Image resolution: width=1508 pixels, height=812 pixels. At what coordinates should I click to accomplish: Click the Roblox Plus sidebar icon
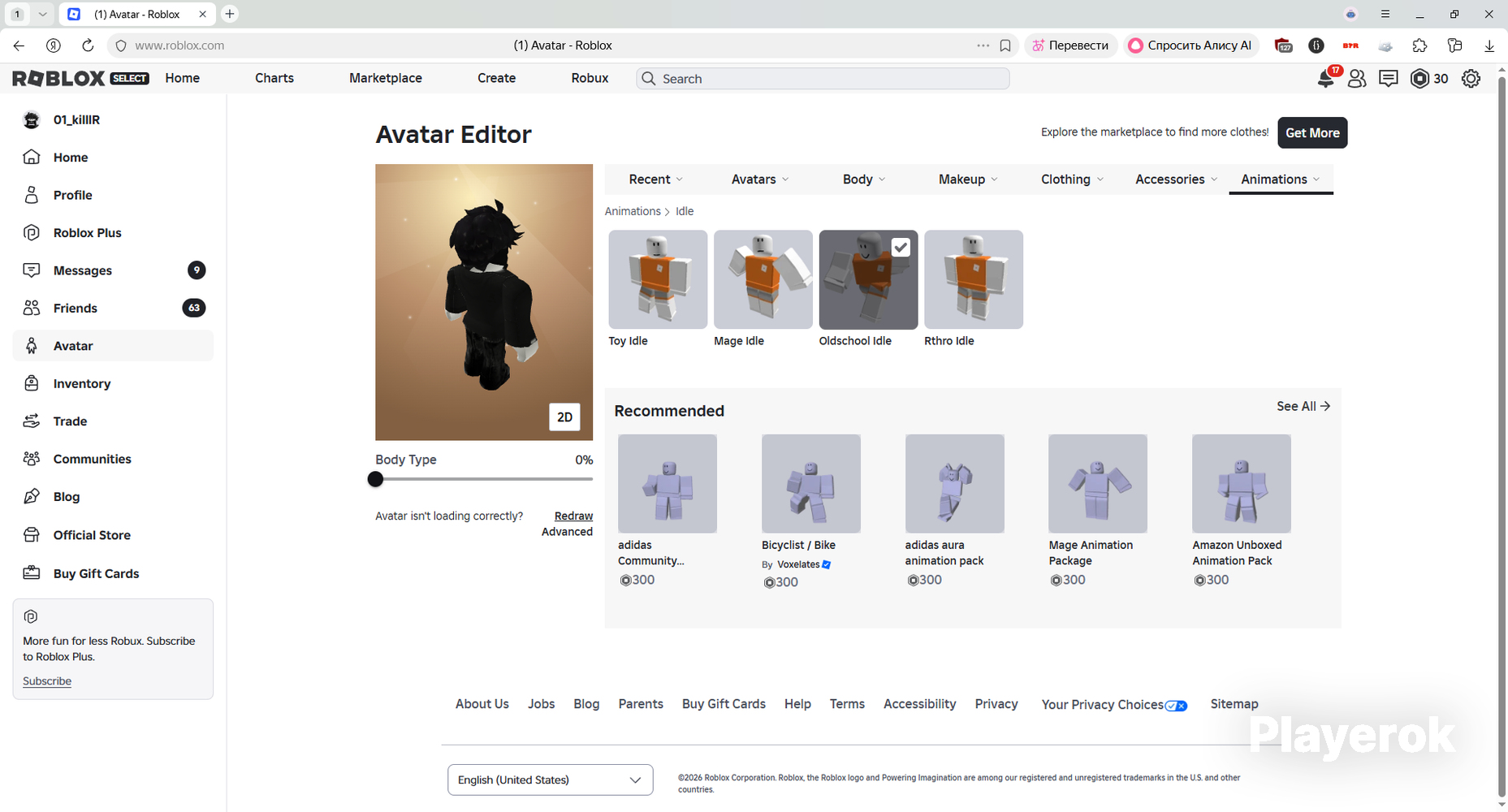[x=32, y=232]
